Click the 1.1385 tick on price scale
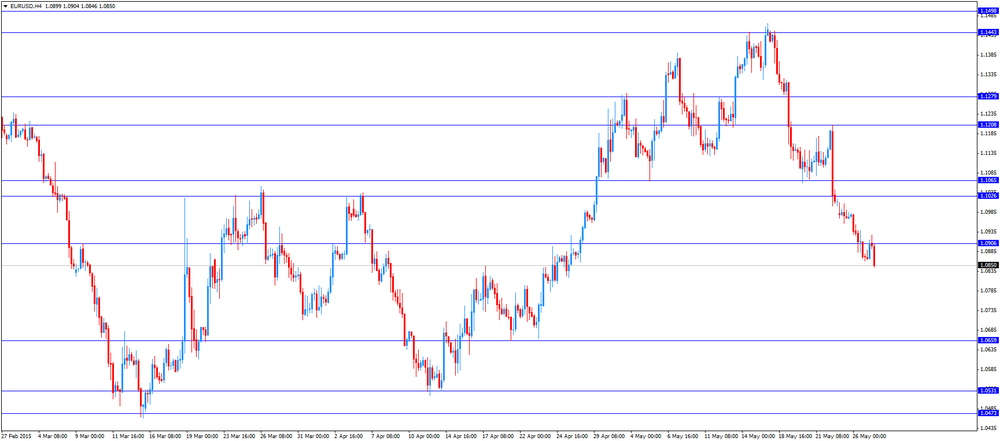Viewport: 1000px width, 441px height. [988, 54]
